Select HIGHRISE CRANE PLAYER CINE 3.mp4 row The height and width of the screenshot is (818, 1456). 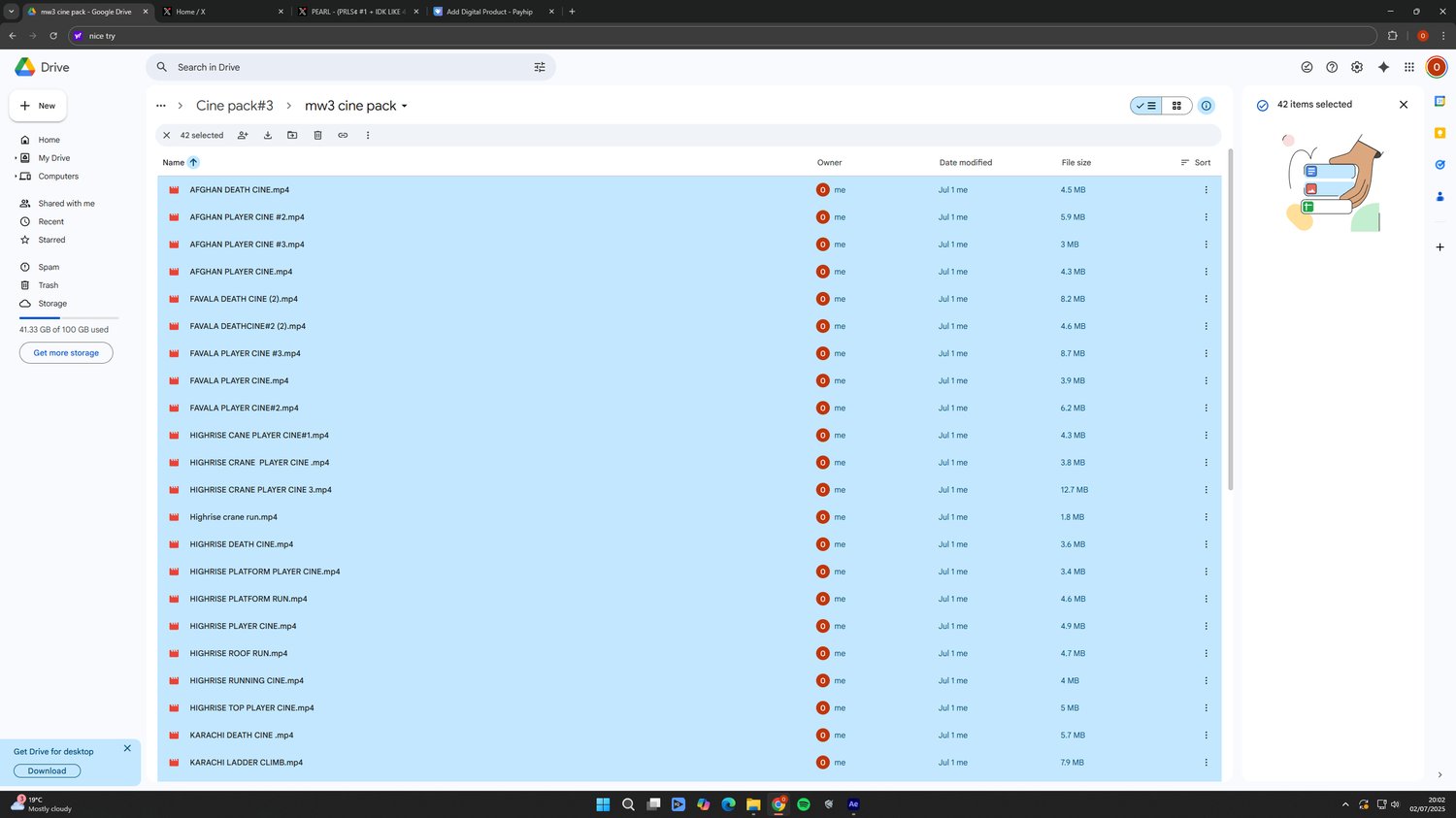tap(689, 490)
